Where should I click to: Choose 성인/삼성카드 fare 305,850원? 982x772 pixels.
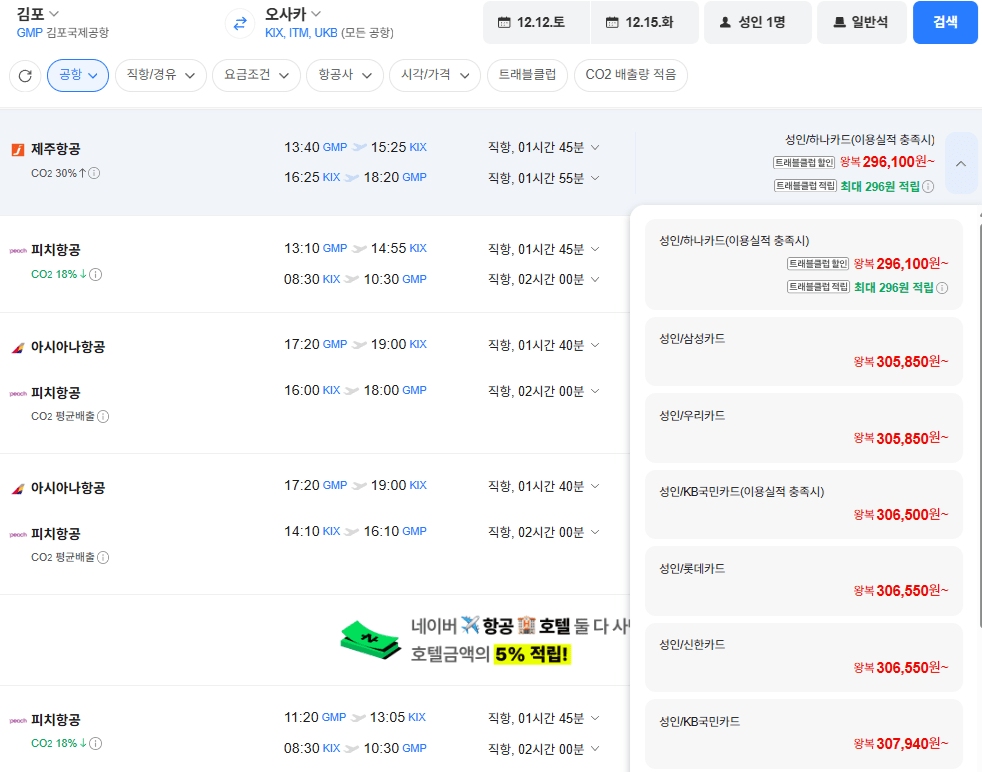point(804,351)
